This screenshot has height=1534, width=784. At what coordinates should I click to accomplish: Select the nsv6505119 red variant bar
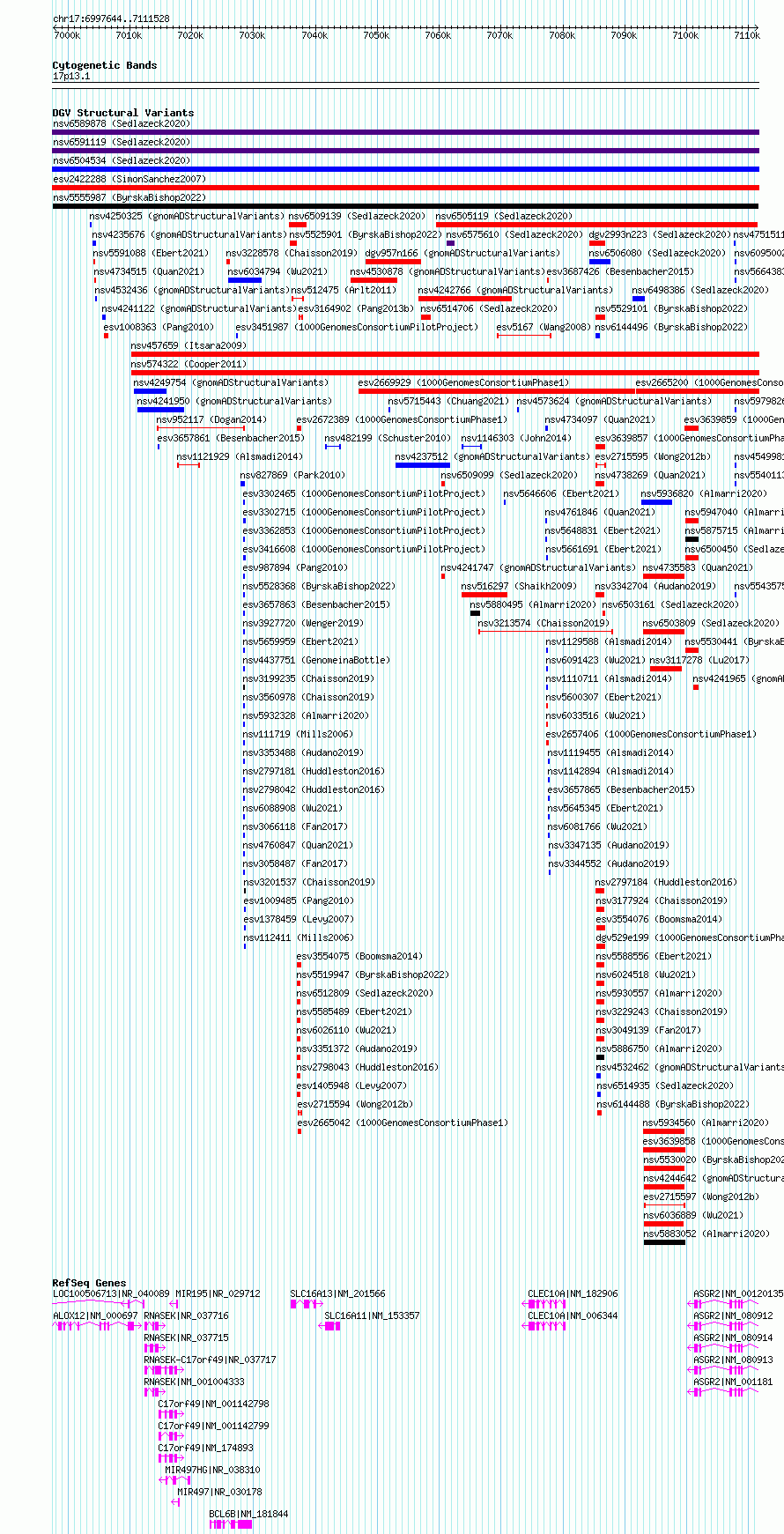tap(596, 225)
